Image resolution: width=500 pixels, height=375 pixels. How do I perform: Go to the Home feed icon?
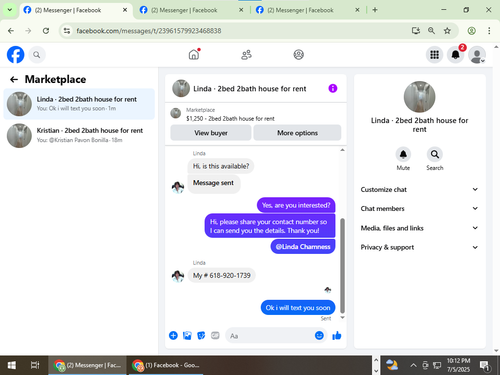pos(194,54)
